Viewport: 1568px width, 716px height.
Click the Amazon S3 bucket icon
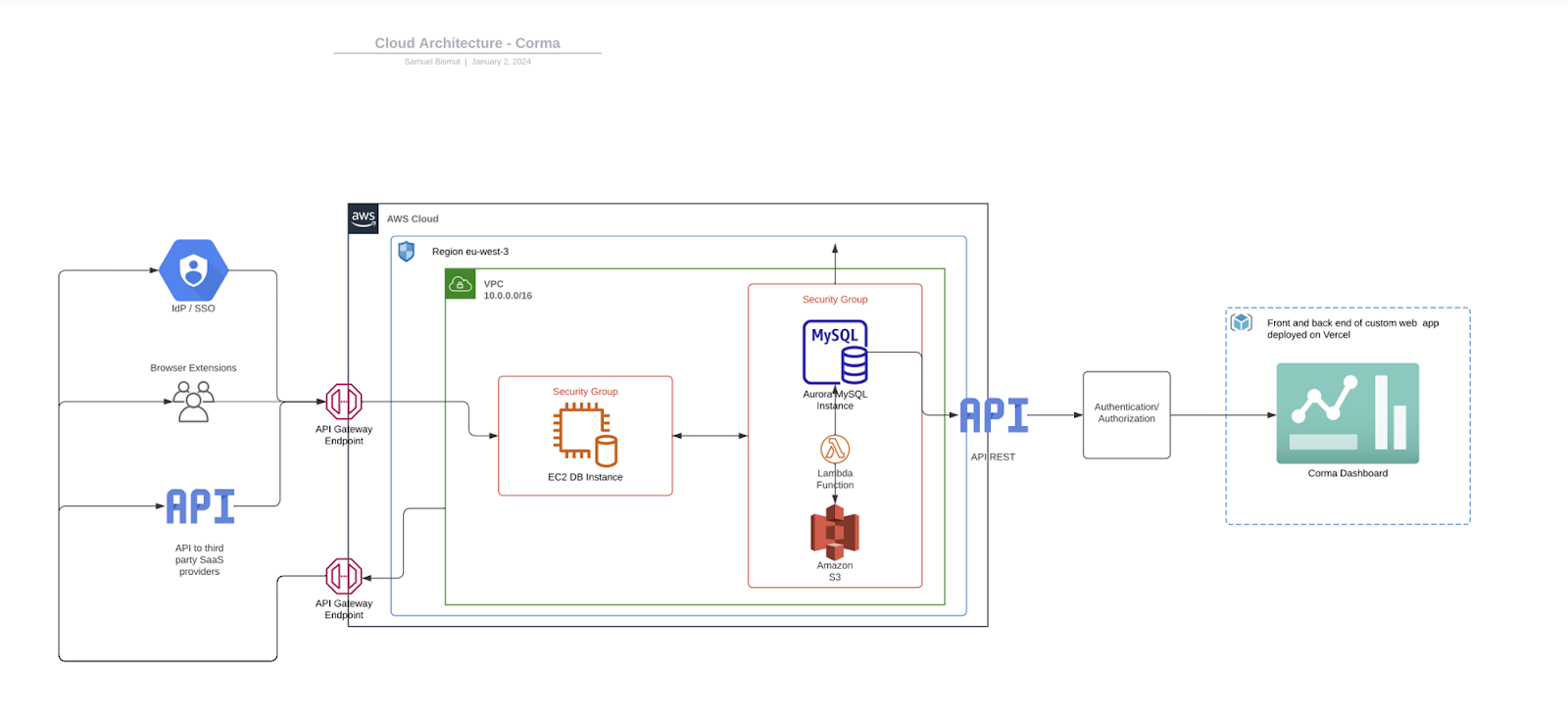pyautogui.click(x=835, y=532)
